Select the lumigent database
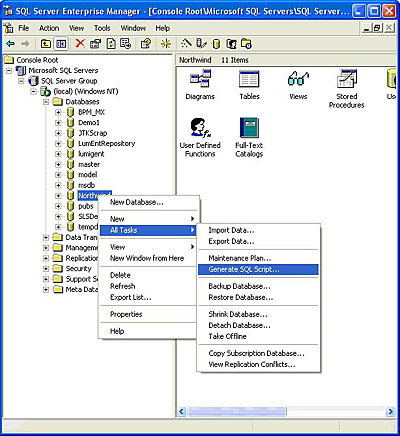 click(91, 154)
